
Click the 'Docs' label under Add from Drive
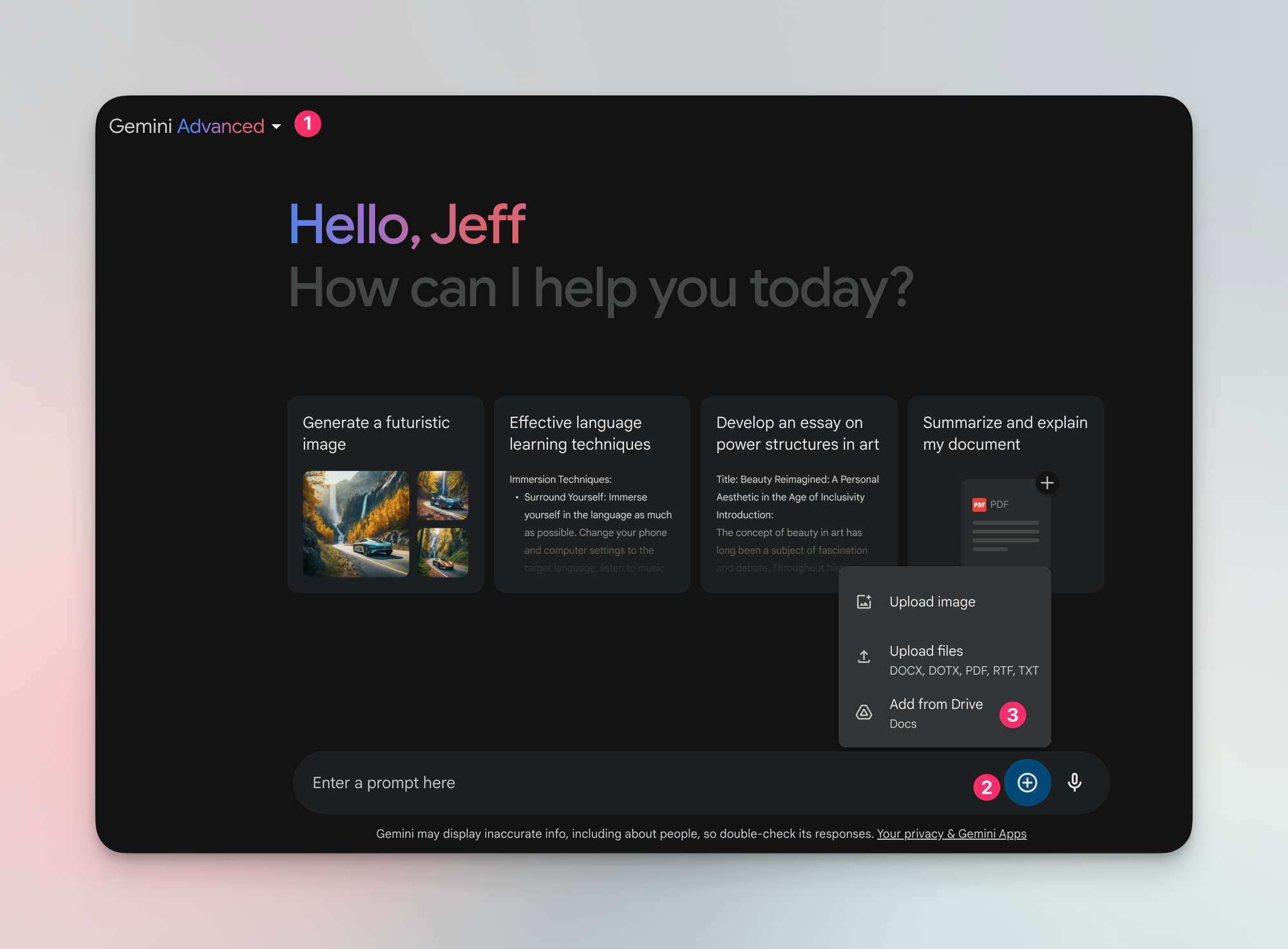point(903,724)
